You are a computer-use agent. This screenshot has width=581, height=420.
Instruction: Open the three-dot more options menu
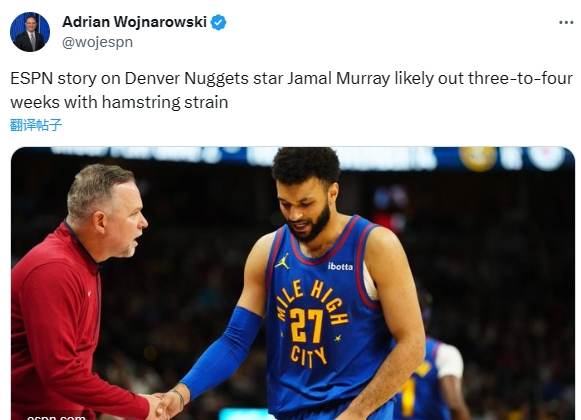[566, 23]
